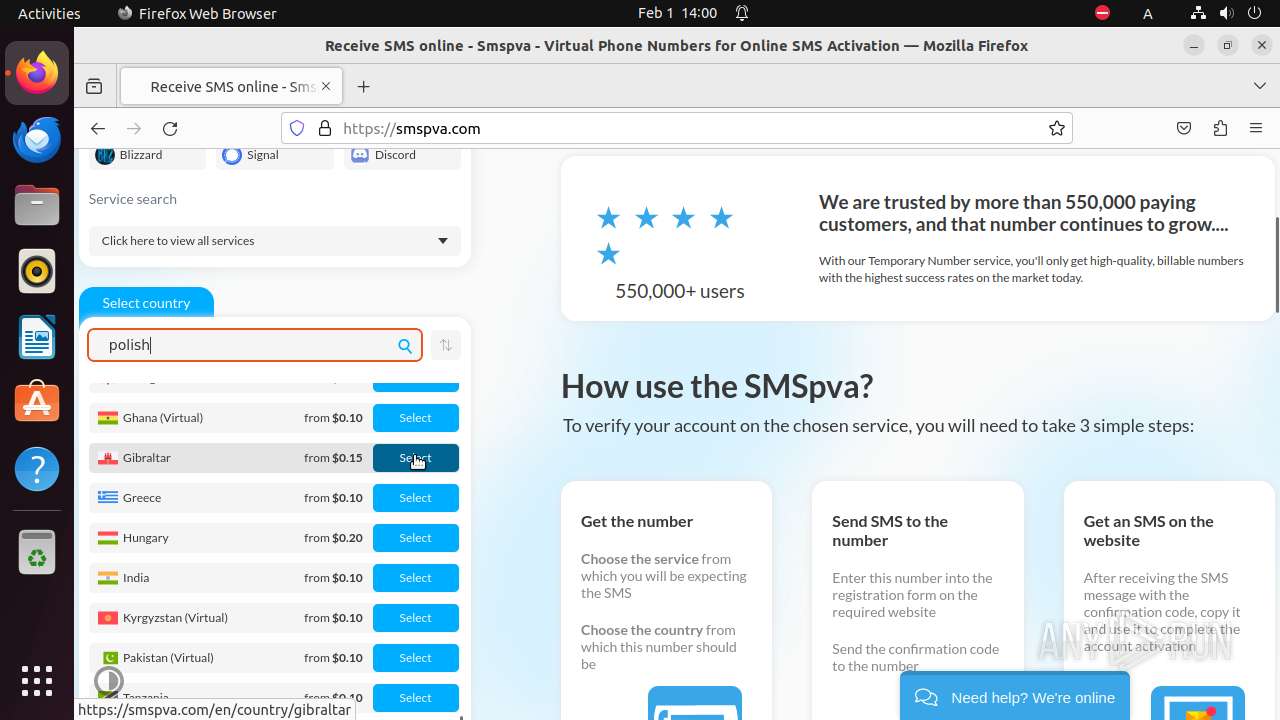Viewport: 1280px width, 720px height.
Task: Select Greece country
Action: [x=415, y=498]
